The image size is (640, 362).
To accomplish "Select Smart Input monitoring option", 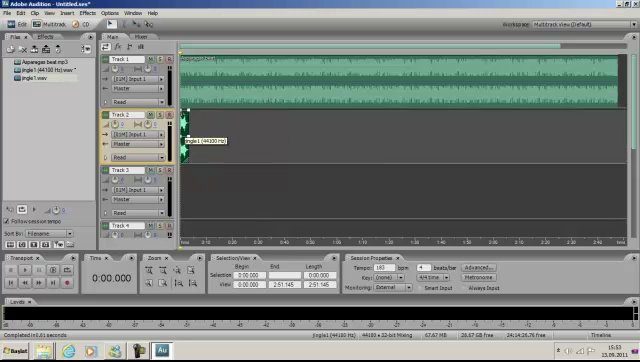I will 420,288.
